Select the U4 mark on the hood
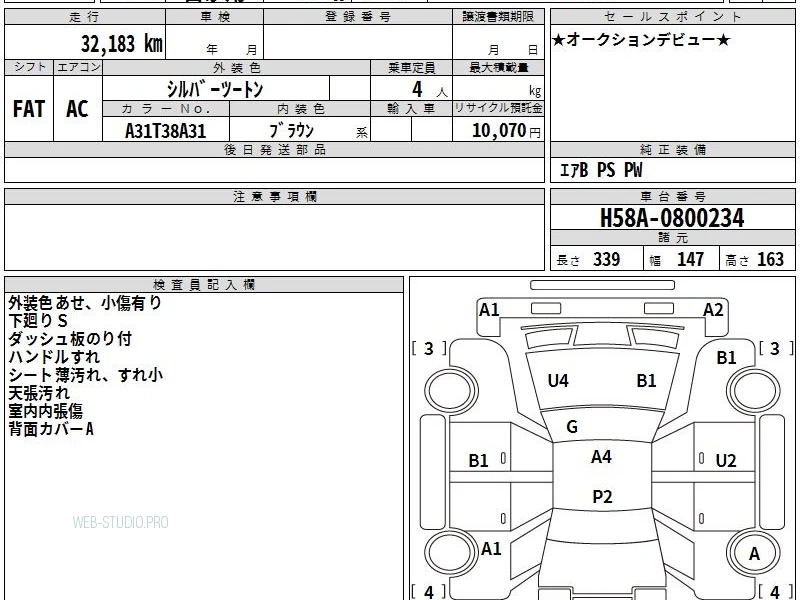Image resolution: width=800 pixels, height=600 pixels. (558, 381)
